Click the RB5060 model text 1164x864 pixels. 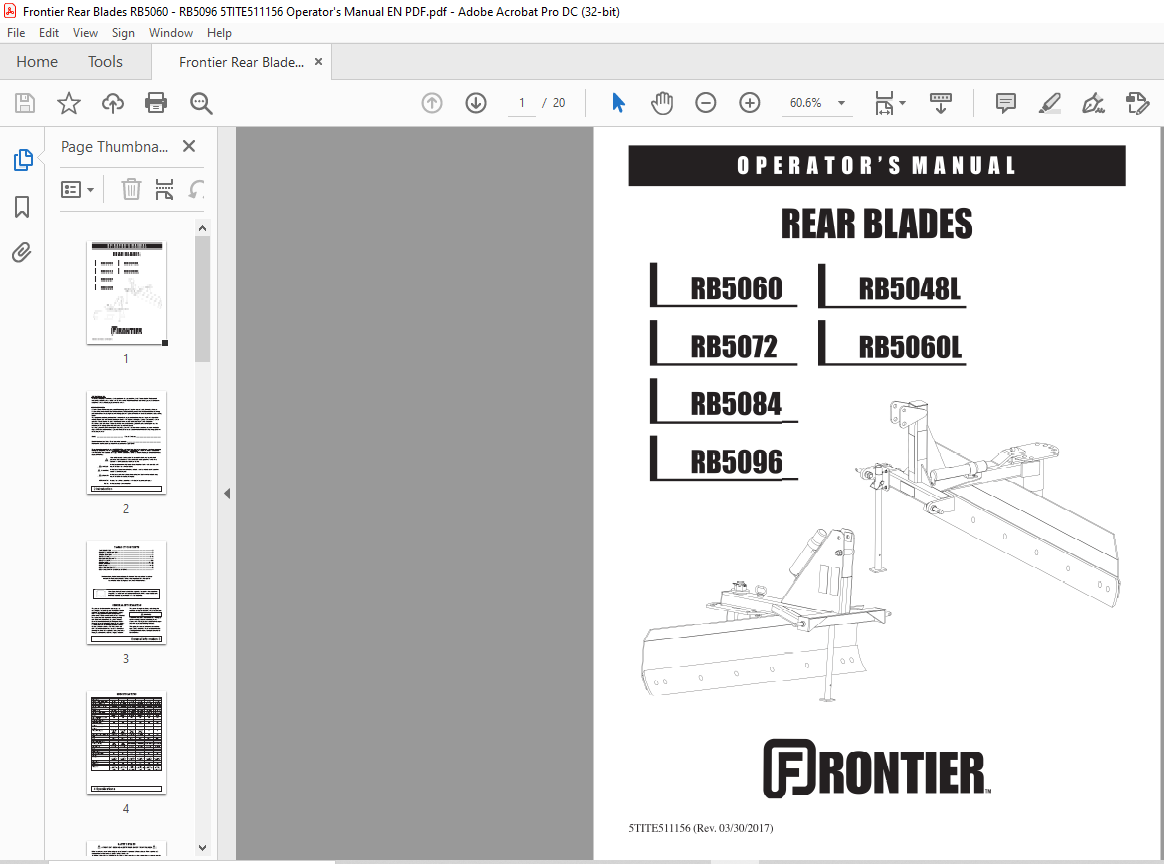click(736, 289)
